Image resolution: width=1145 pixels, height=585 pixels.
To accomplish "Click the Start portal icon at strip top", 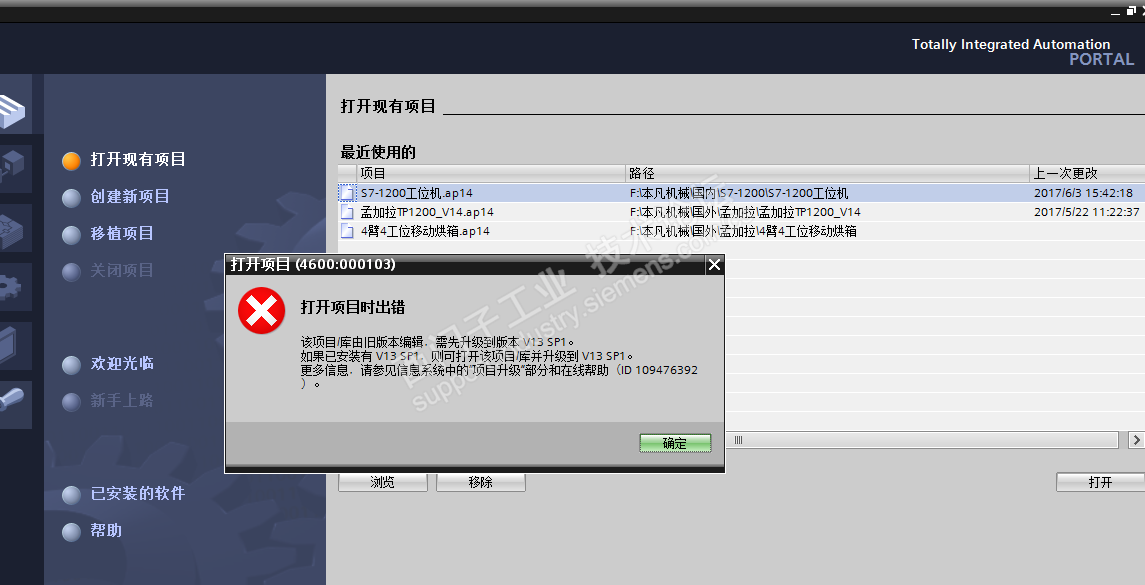I will point(13,110).
